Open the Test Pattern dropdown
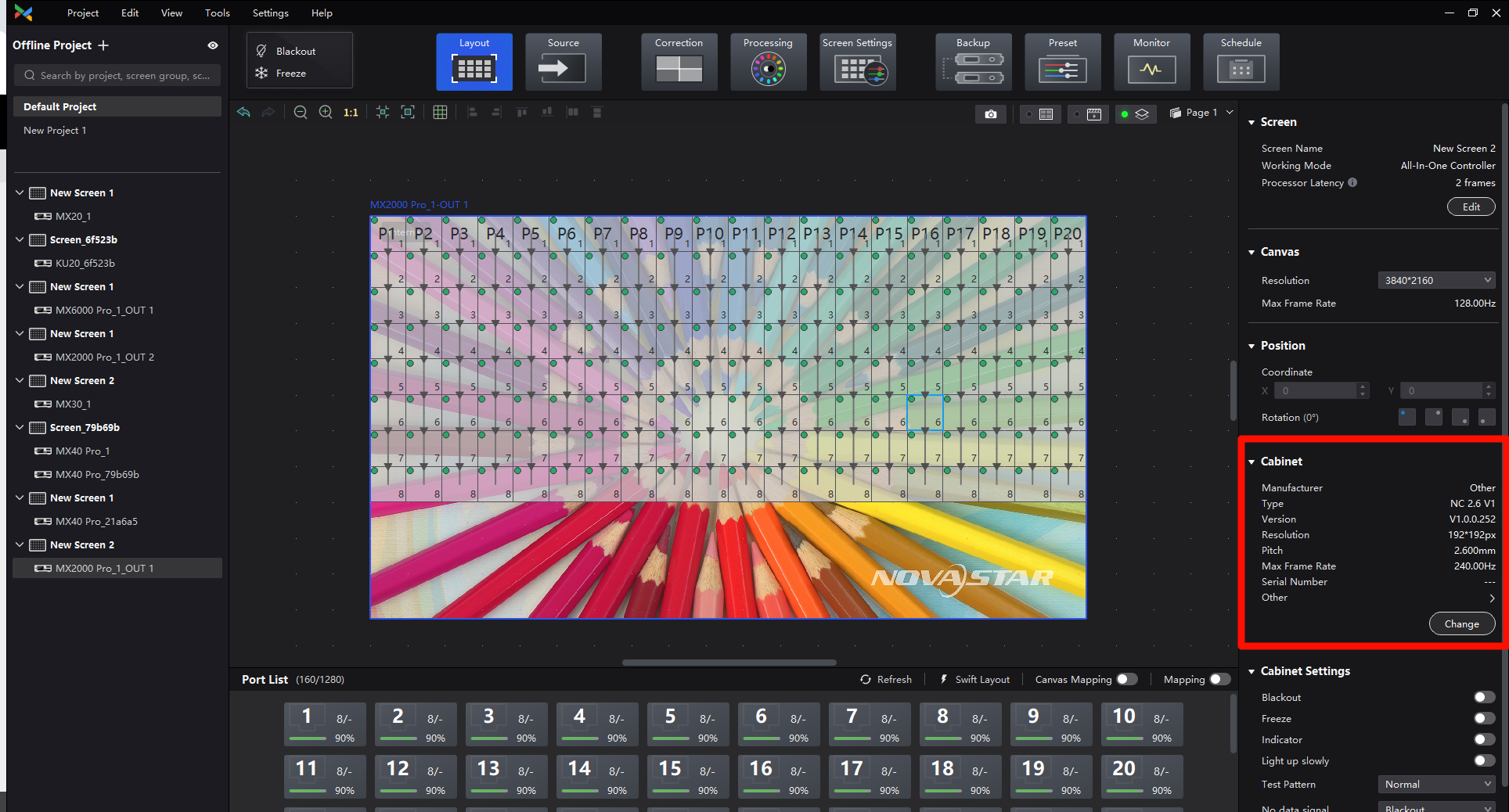This screenshot has height=812, width=1509. [x=1436, y=784]
